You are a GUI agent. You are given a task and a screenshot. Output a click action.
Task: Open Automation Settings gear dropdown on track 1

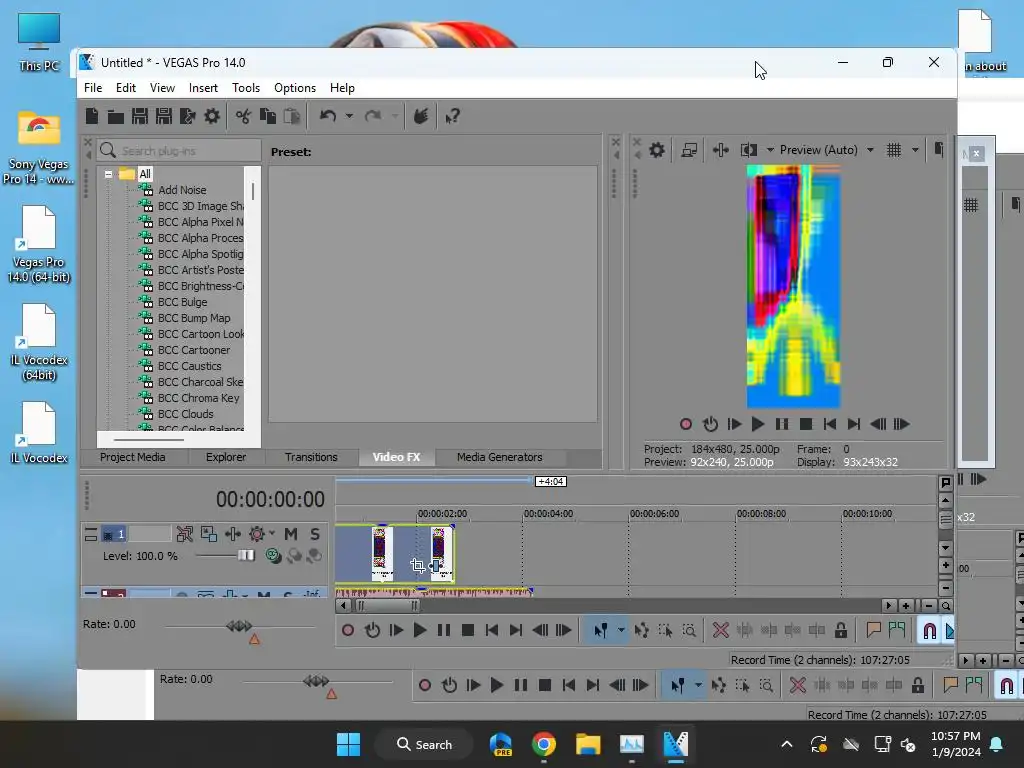click(272, 534)
